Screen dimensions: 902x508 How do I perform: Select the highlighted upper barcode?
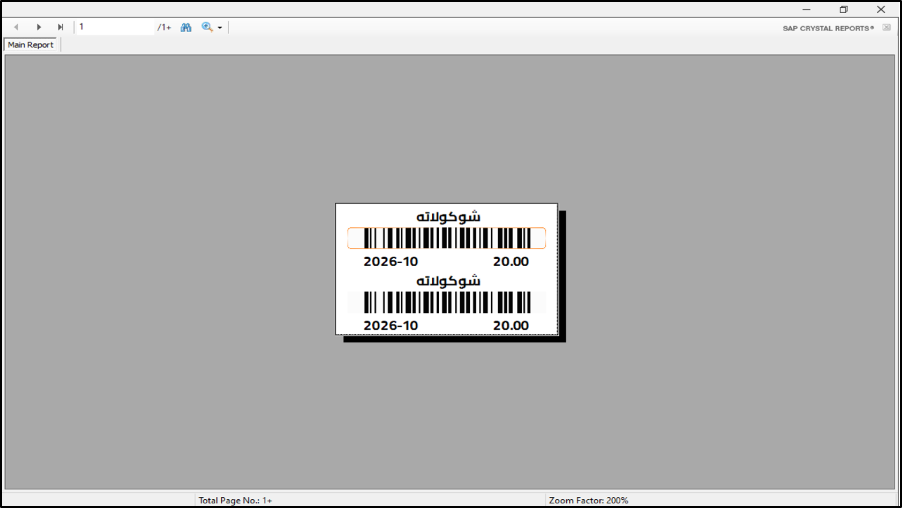pos(446,238)
